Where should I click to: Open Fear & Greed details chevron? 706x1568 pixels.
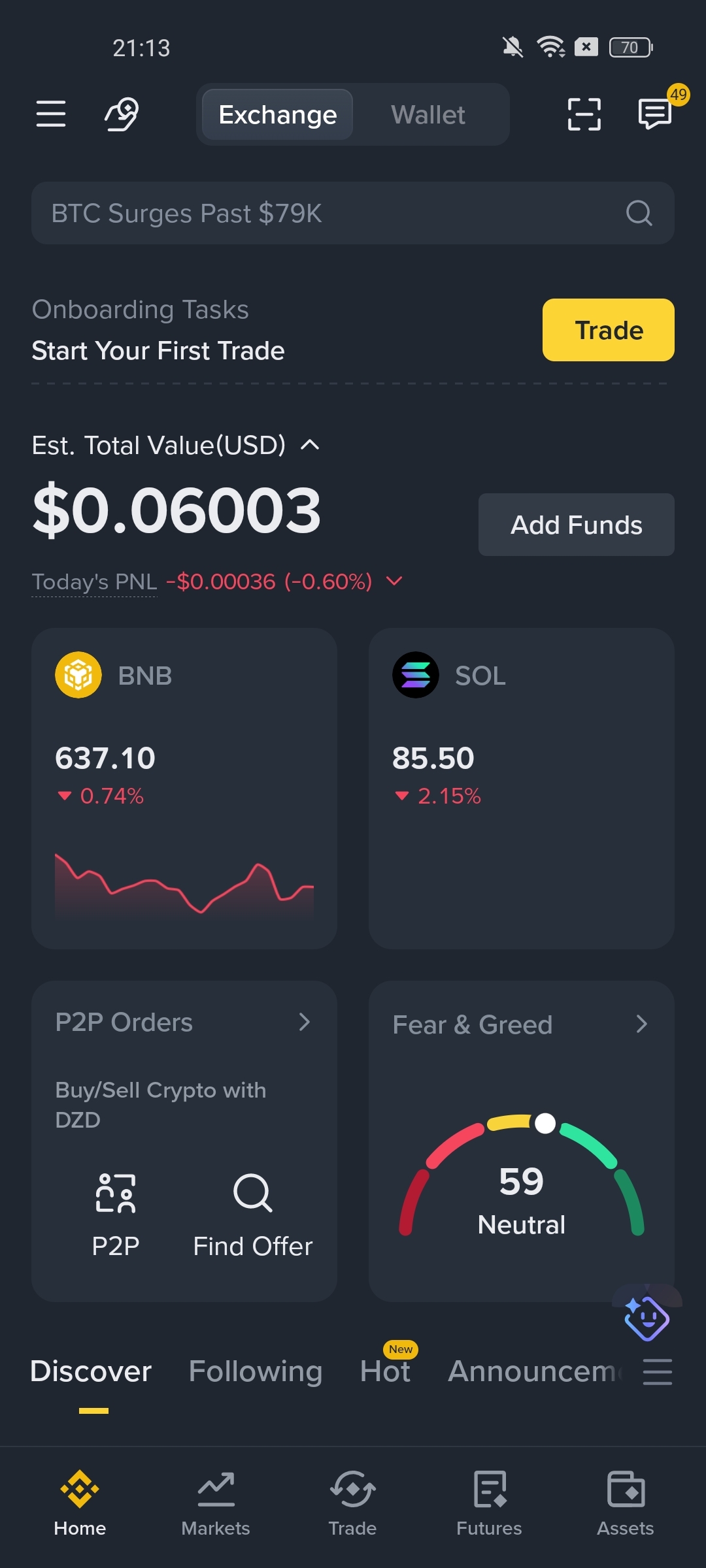tap(642, 1024)
